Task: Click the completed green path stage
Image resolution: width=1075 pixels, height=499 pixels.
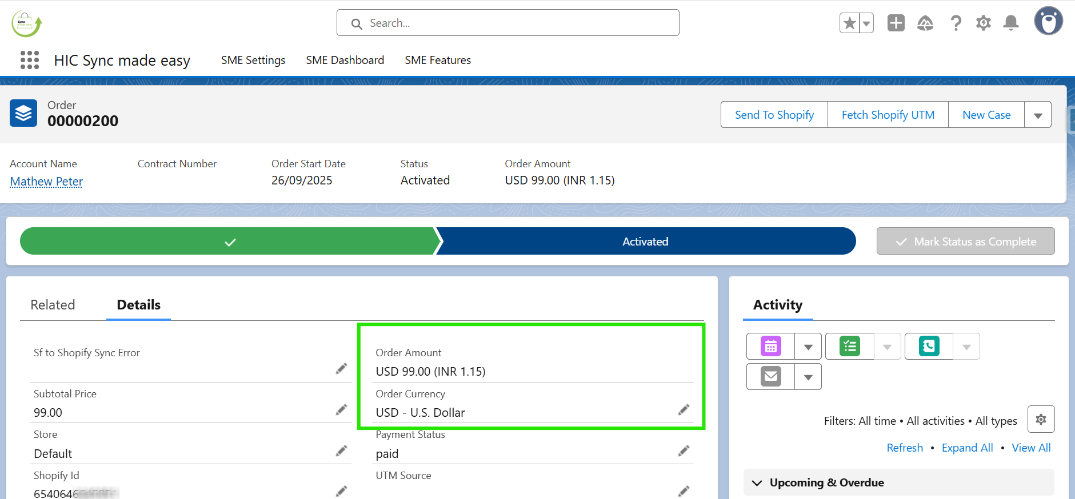Action: (x=230, y=241)
